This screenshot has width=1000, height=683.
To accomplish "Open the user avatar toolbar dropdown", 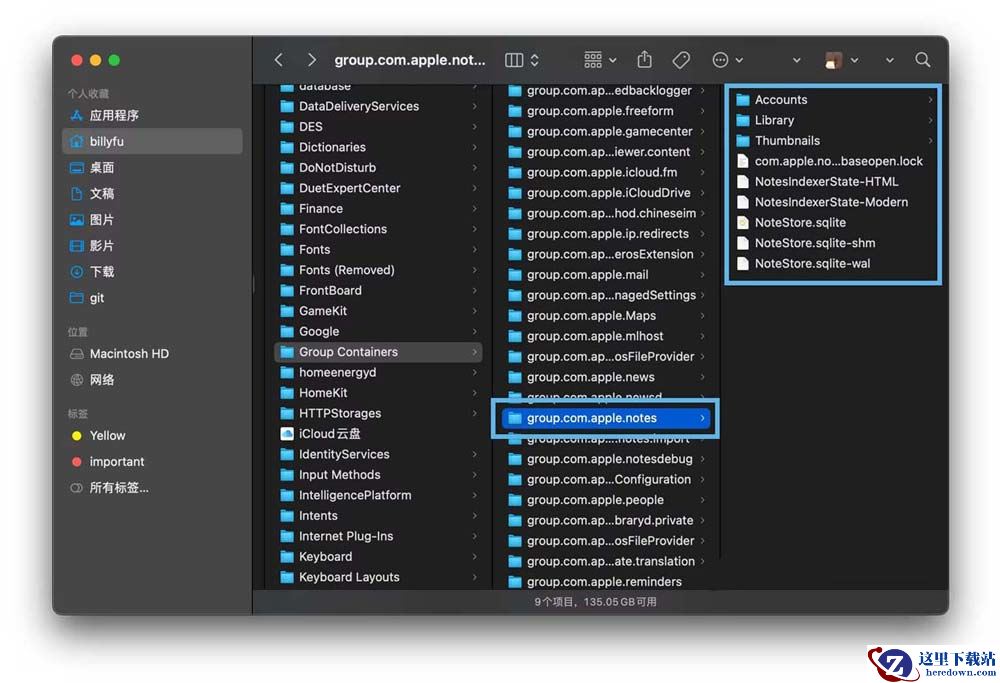I will pos(841,60).
